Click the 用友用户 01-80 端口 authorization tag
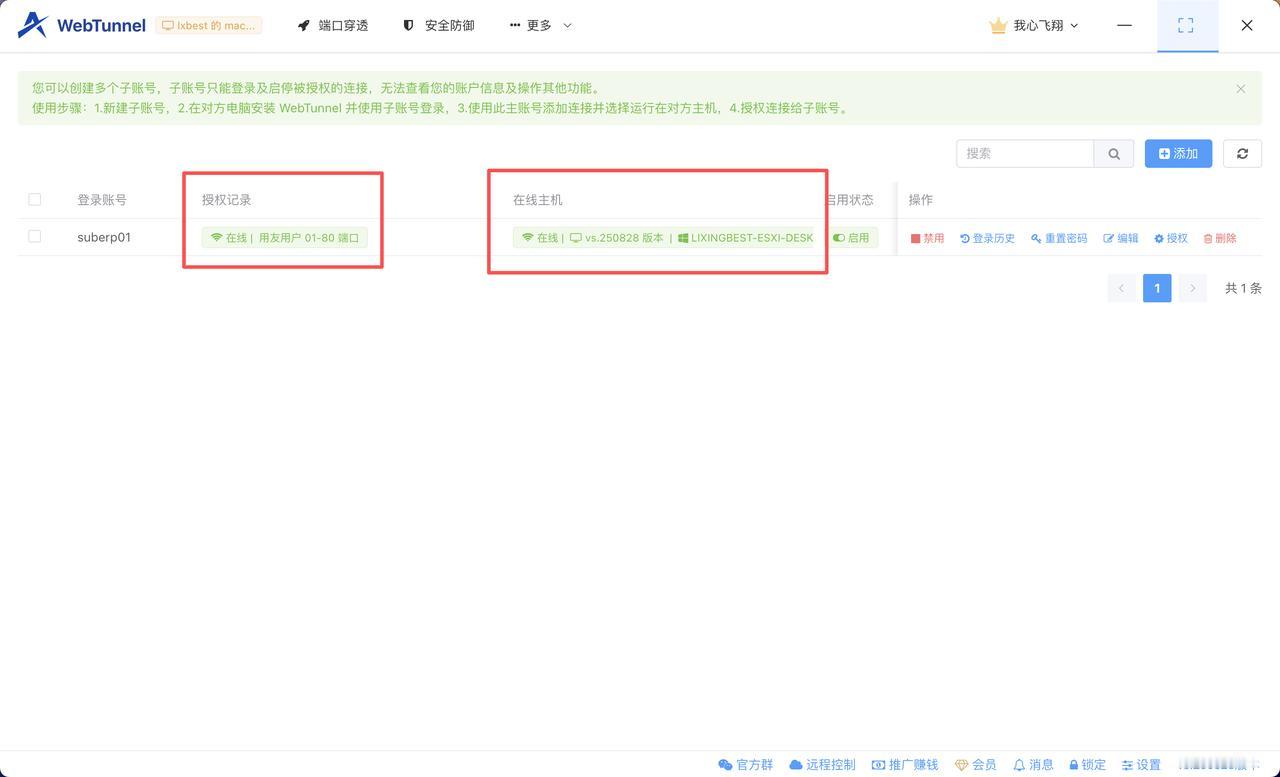The image size is (1280, 777). pyautogui.click(x=285, y=238)
